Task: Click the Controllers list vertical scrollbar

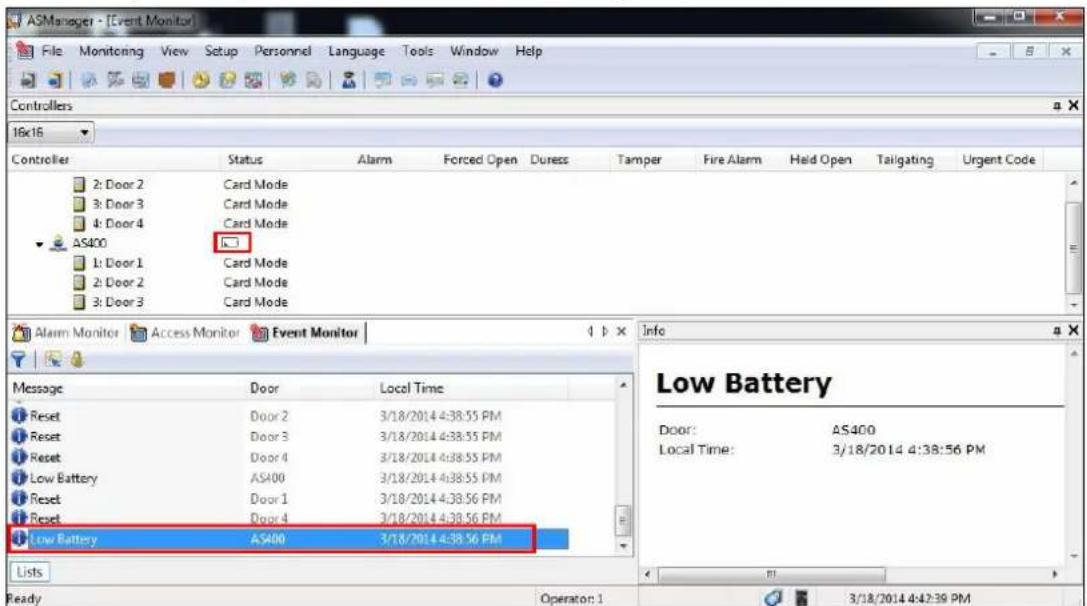Action: [1074, 242]
